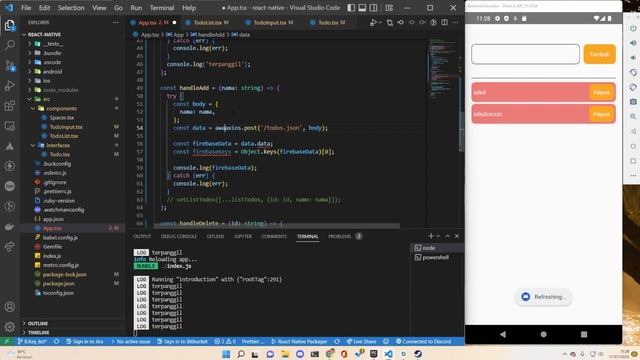Open the Manage gear in activity bar

tap(9, 327)
